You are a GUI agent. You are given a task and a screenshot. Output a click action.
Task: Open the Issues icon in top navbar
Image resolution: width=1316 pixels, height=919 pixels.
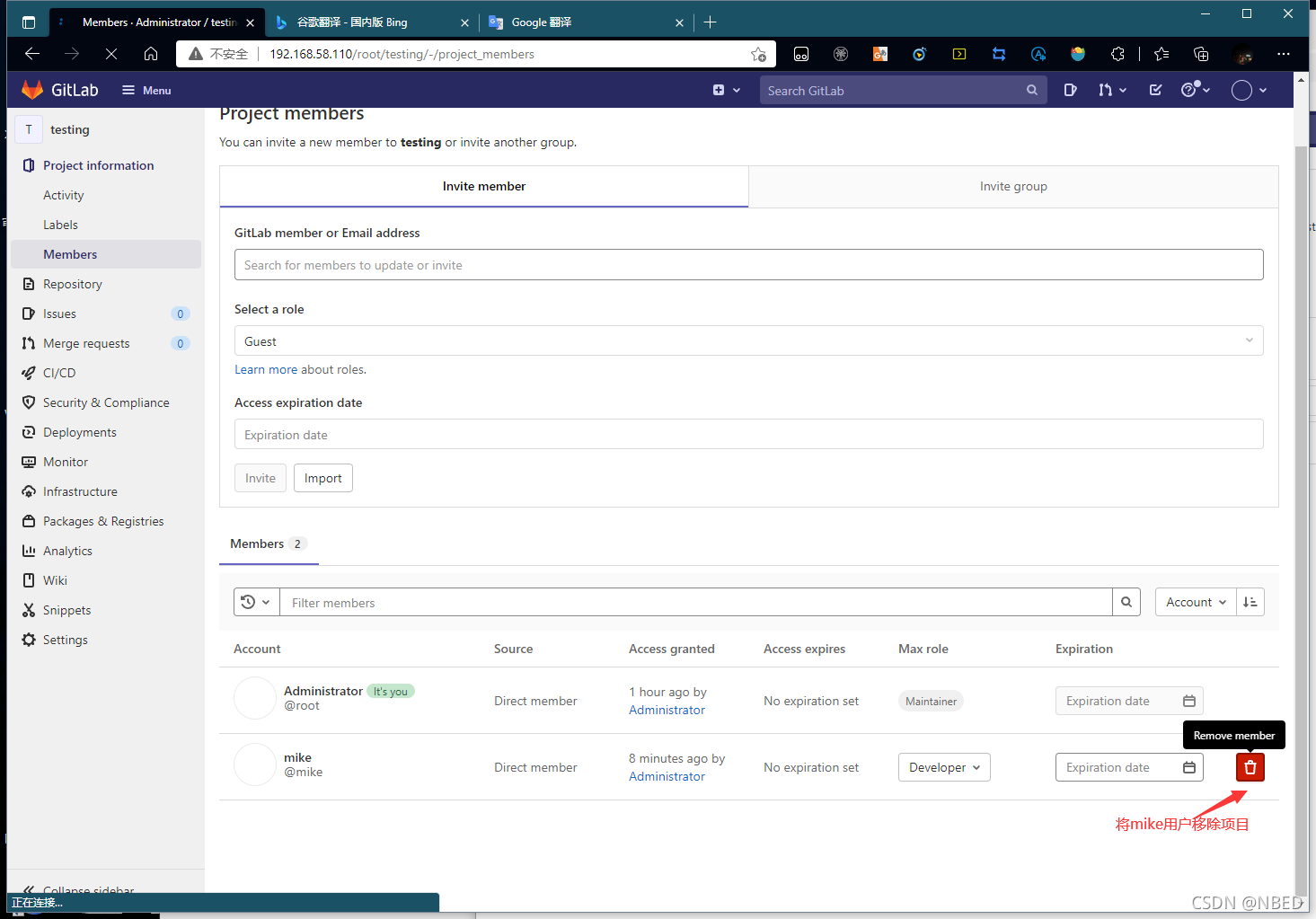(x=1070, y=90)
